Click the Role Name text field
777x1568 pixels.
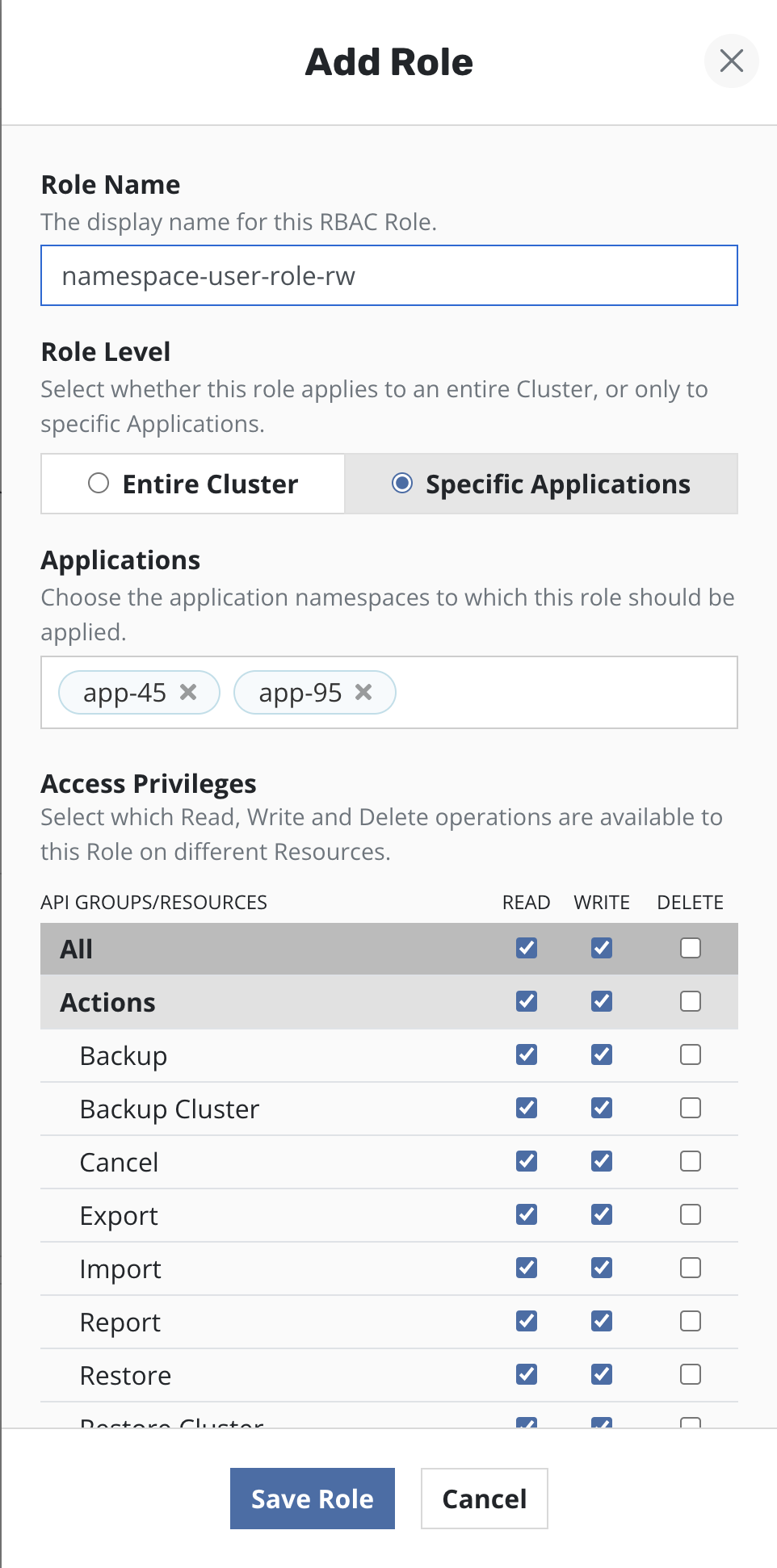tap(388, 276)
